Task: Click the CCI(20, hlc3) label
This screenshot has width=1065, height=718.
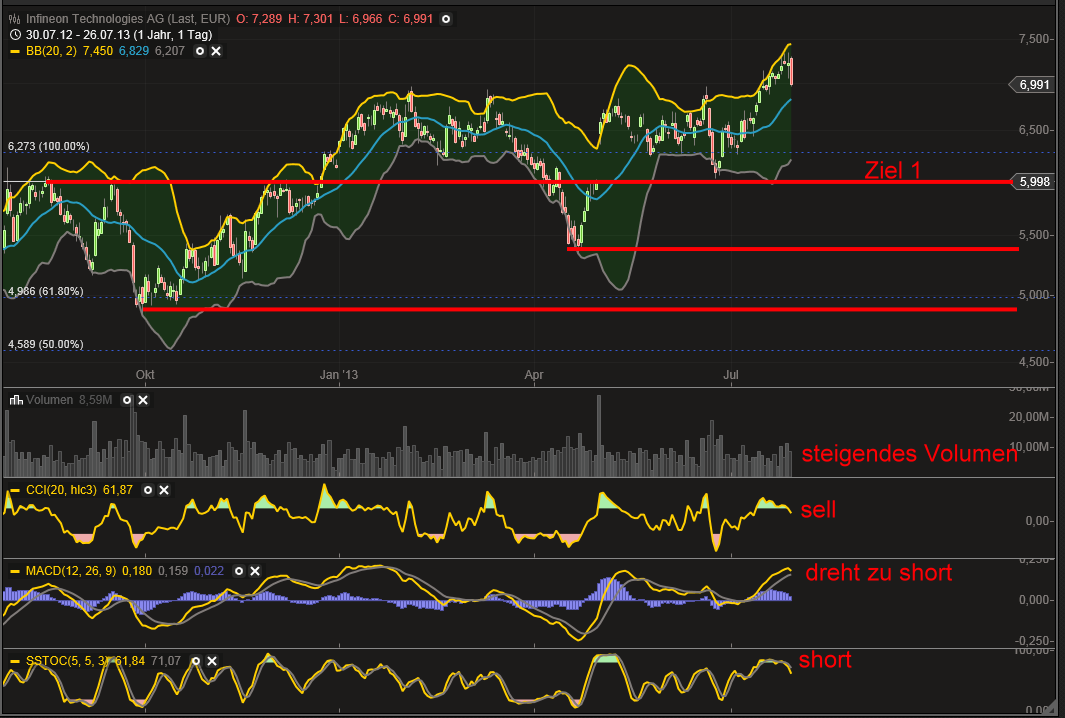Action: coord(61,490)
